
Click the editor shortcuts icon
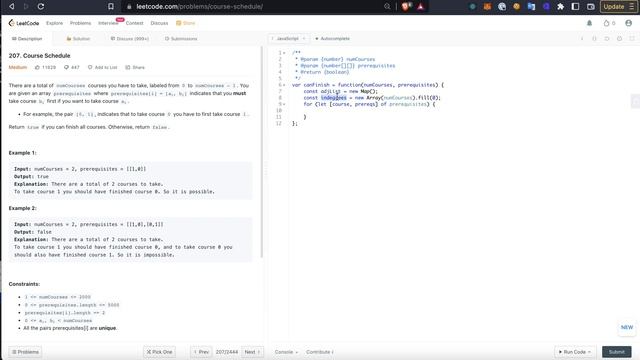(594, 38)
